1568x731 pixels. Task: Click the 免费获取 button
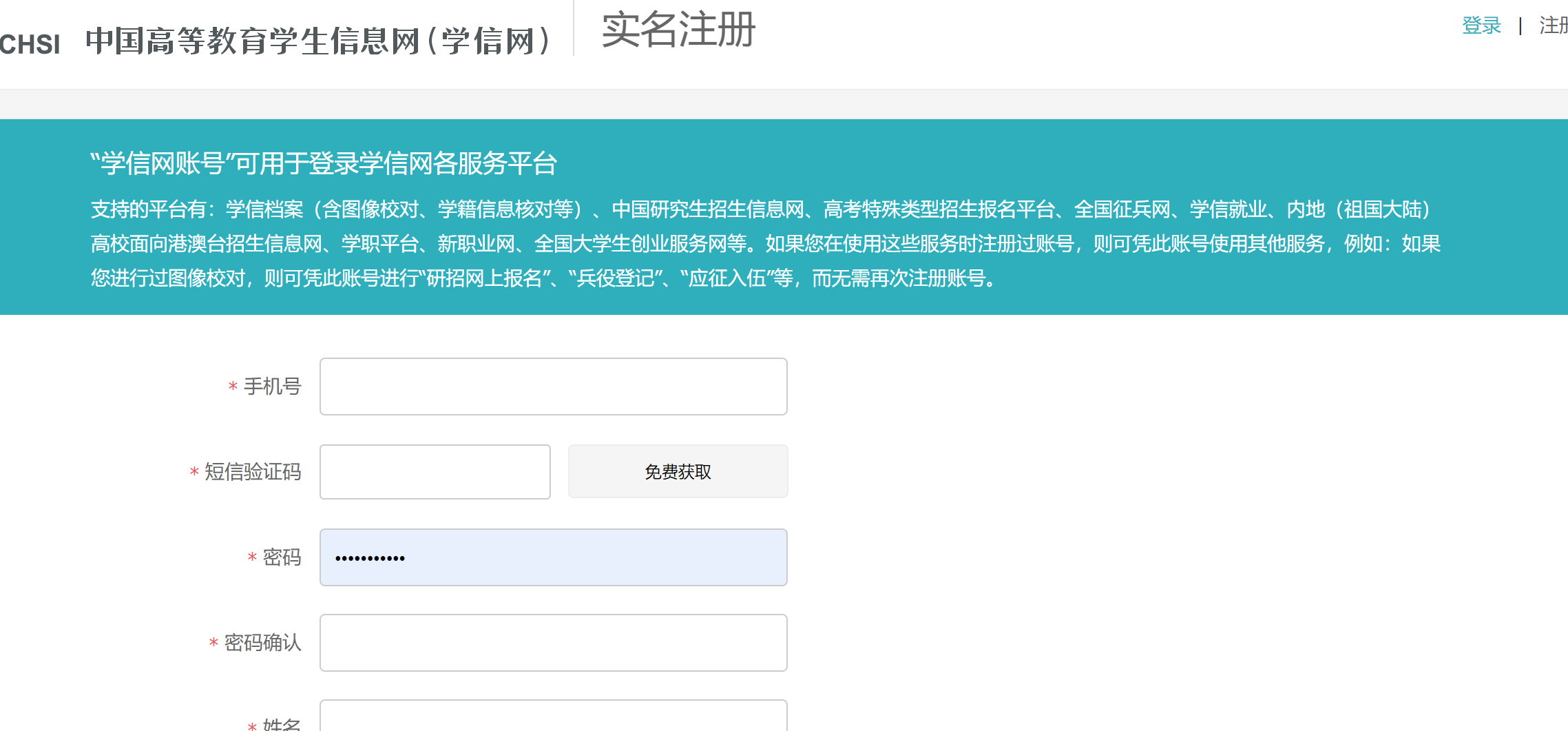678,472
